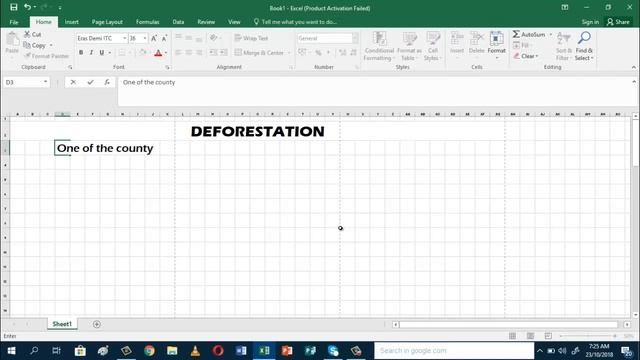Open the File tab
The height and width of the screenshot is (360, 640).
tap(14, 22)
